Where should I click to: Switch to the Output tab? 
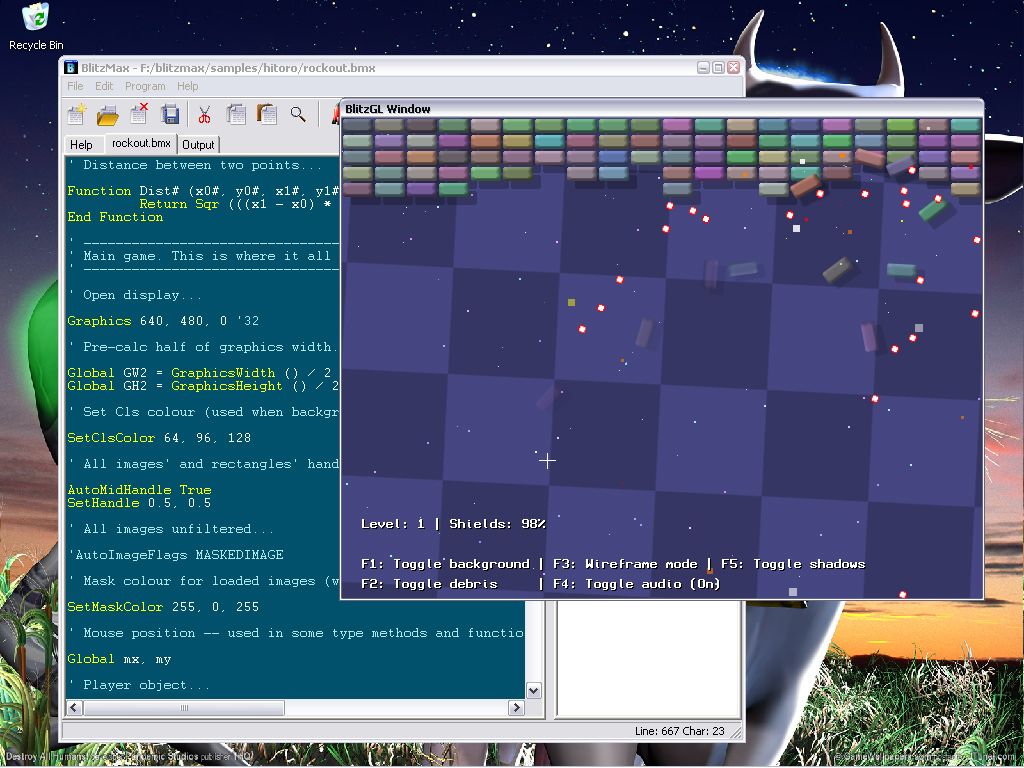198,145
